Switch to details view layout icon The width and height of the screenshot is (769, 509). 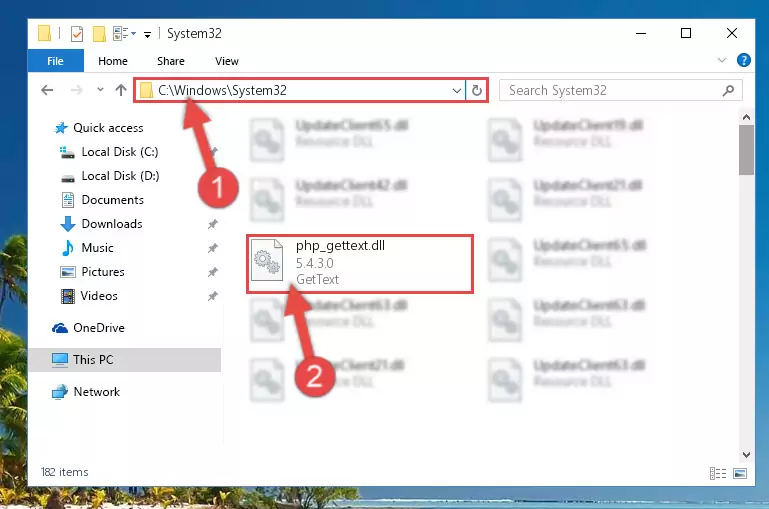718,473
